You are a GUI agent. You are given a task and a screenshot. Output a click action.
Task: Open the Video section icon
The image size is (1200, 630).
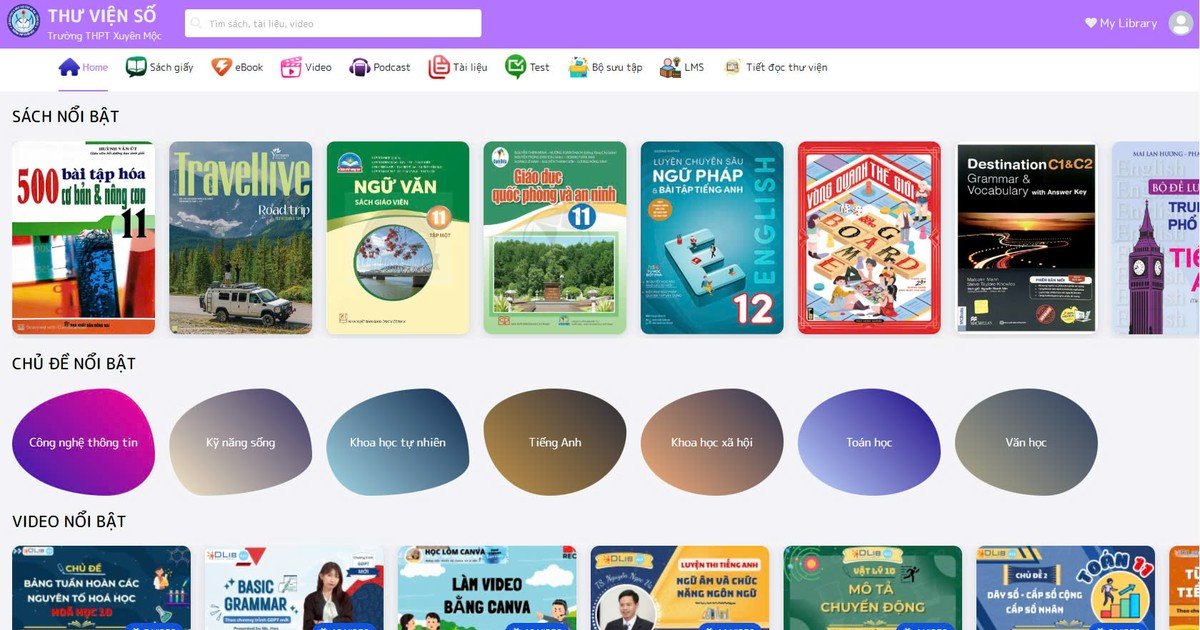pos(291,67)
